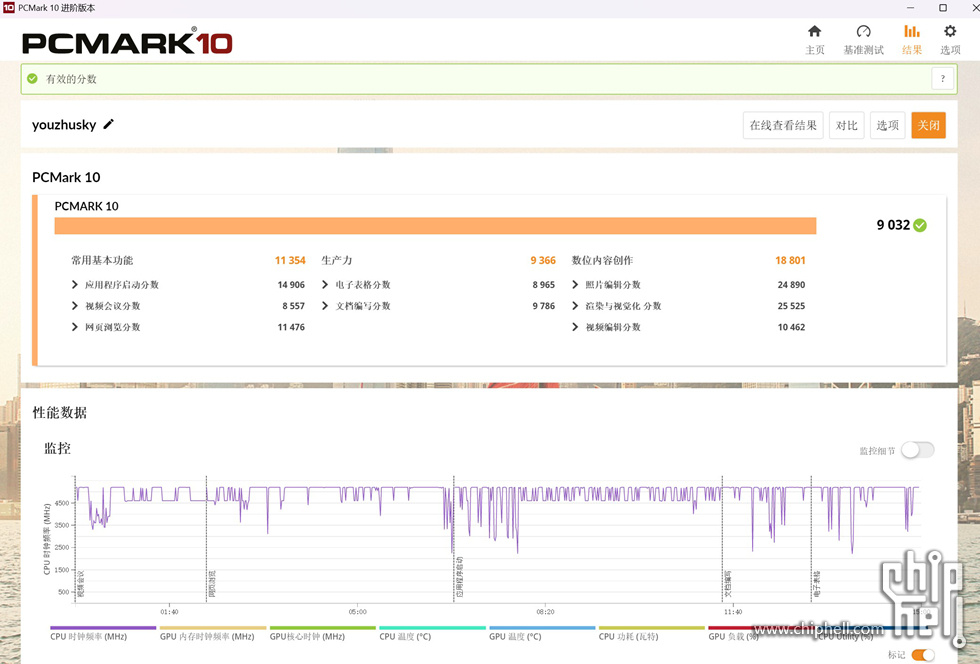Click the 选项 button next to 对比
Image resolution: width=980 pixels, height=664 pixels.
888,125
